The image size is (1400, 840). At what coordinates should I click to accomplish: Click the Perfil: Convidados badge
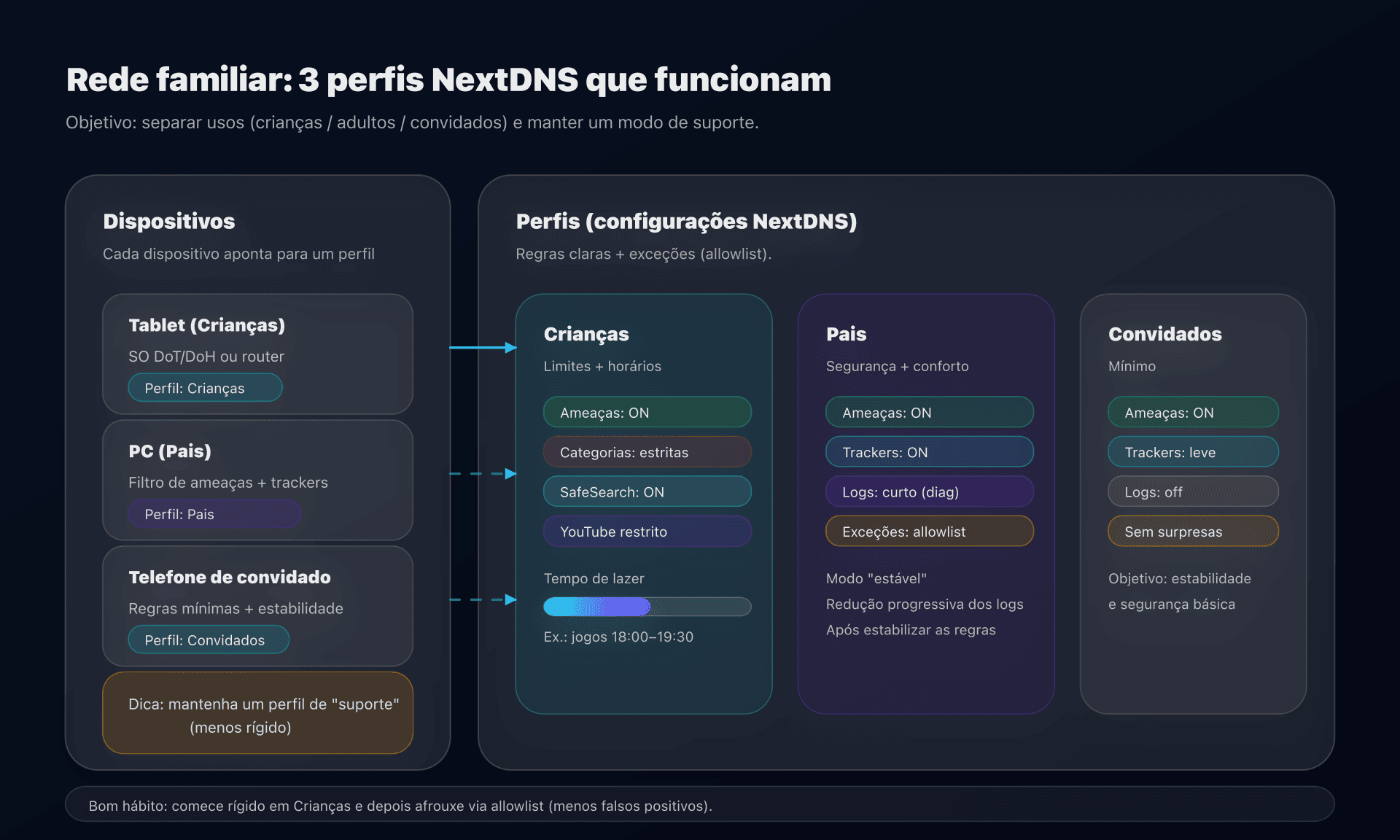[208, 639]
